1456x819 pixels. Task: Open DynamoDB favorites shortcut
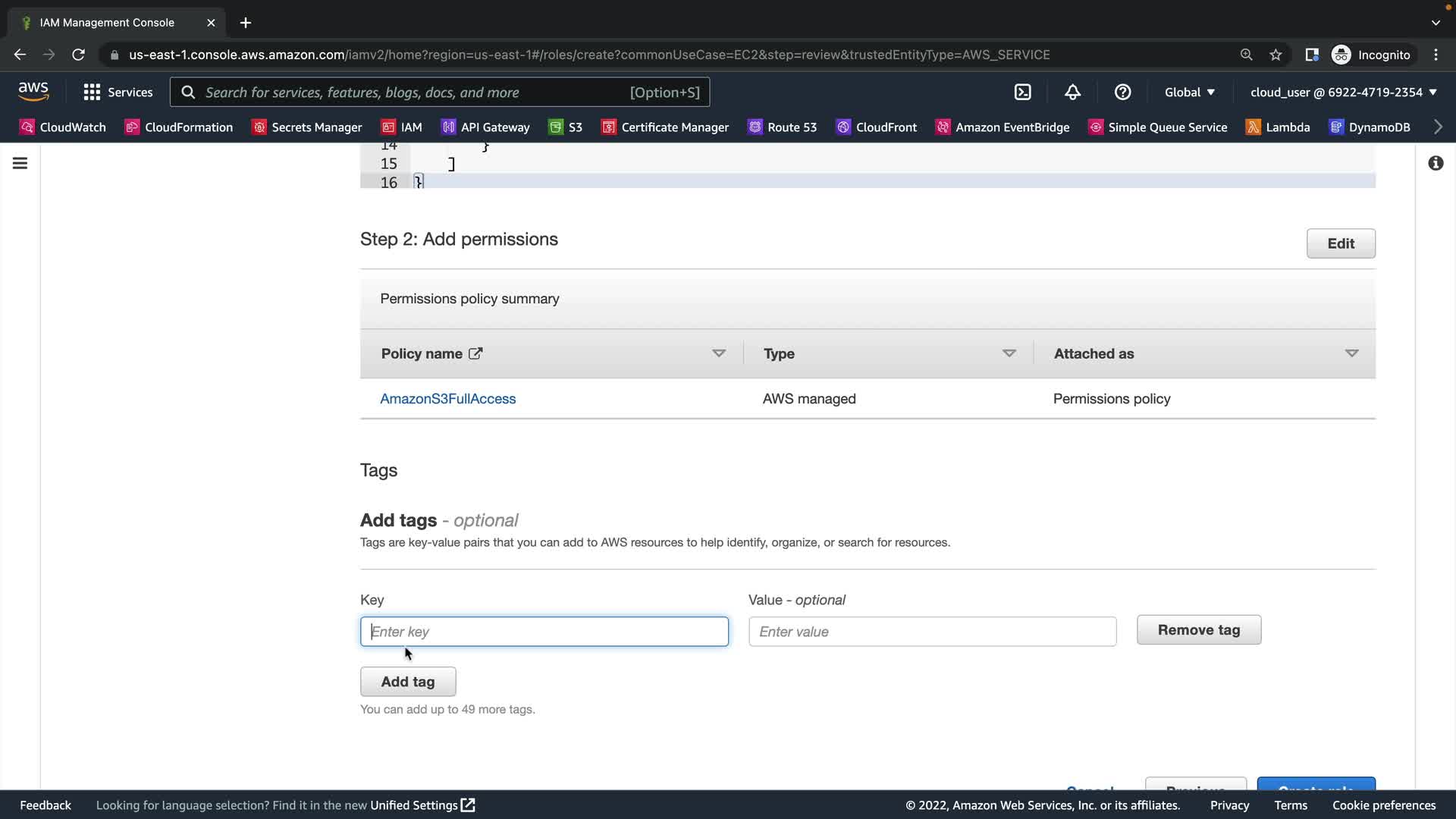tap(1370, 127)
